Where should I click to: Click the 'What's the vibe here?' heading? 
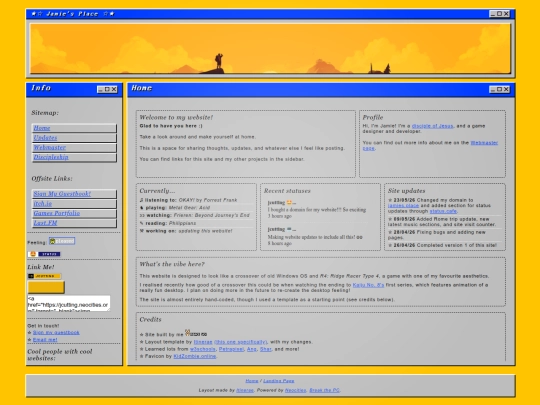coord(172,264)
